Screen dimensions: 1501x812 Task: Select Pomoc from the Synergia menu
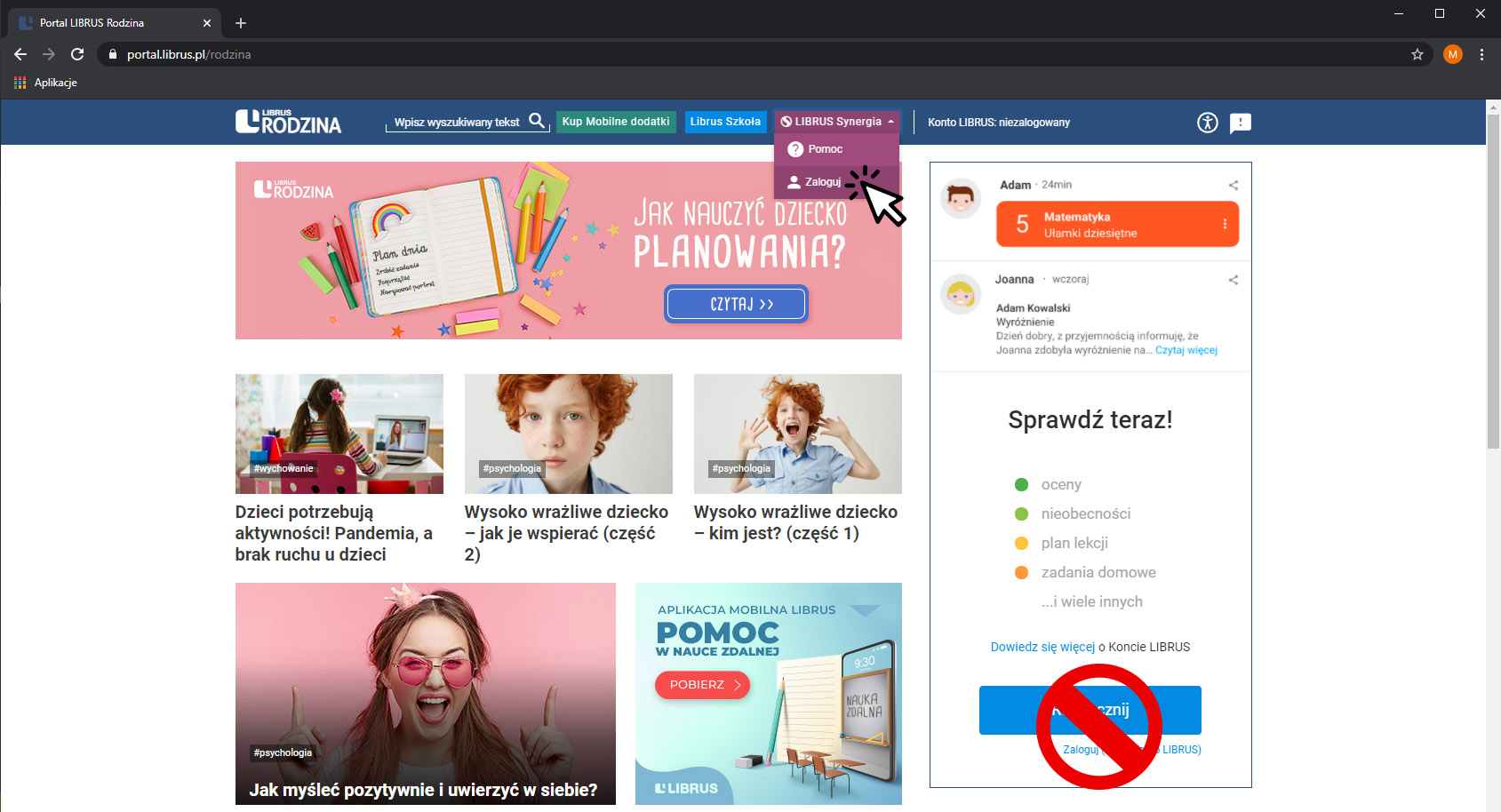(x=825, y=149)
